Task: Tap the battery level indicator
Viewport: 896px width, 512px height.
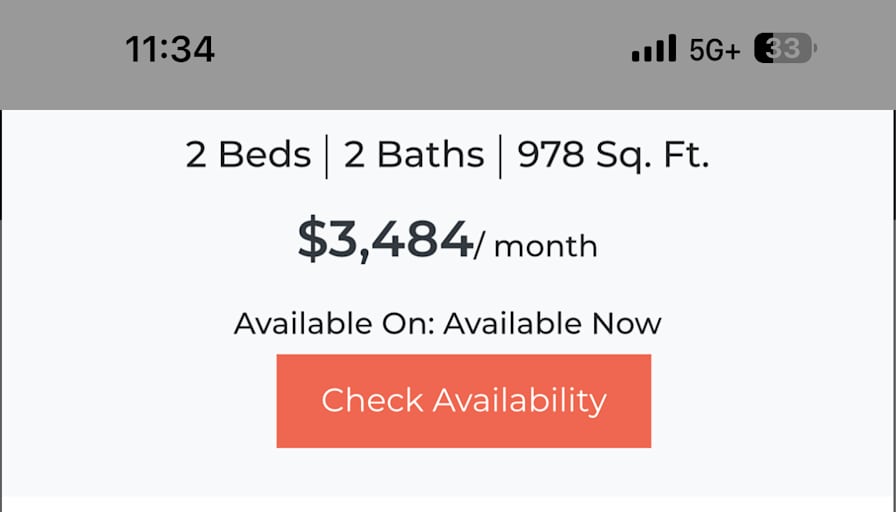Action: tap(785, 48)
